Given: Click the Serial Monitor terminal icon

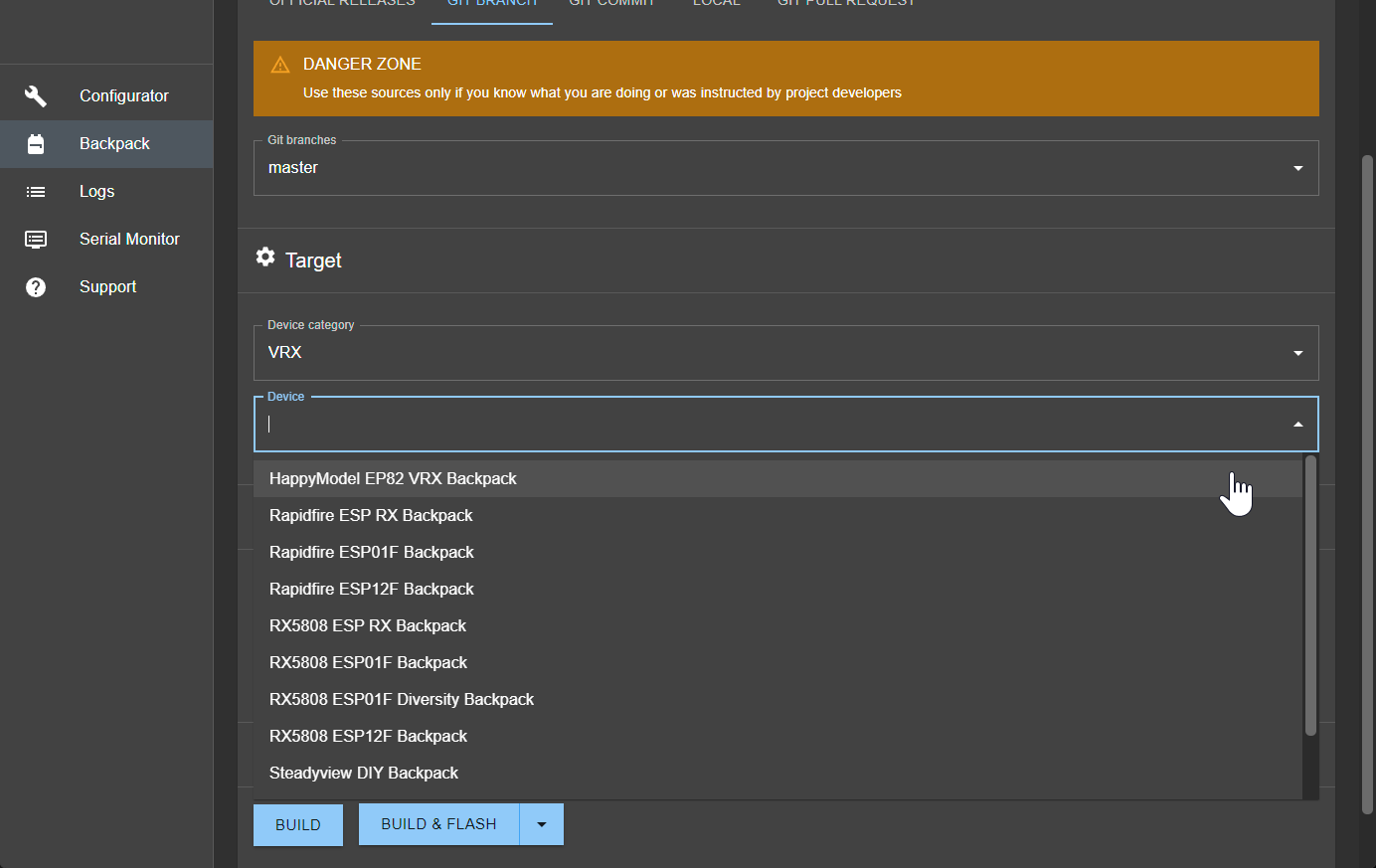Looking at the screenshot, I should [x=35, y=239].
